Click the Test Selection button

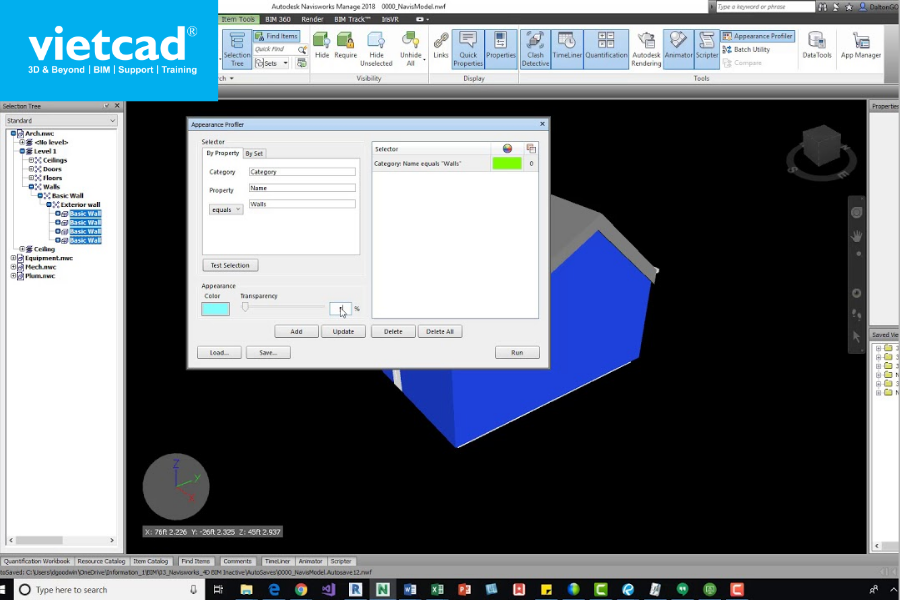pyautogui.click(x=230, y=265)
